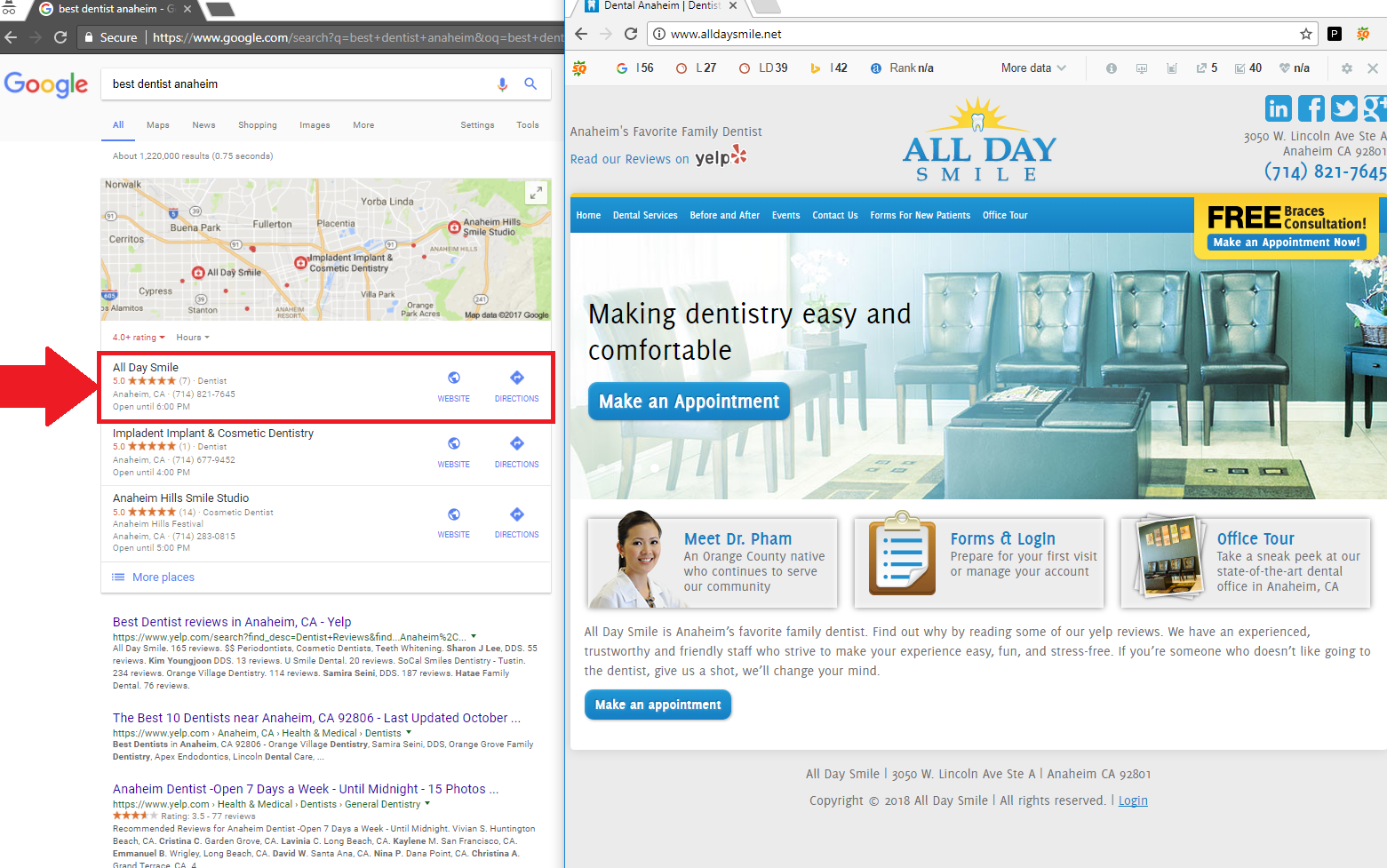The width and height of the screenshot is (1387, 868).
Task: Open the Hours filter dropdown
Action: coord(193,338)
